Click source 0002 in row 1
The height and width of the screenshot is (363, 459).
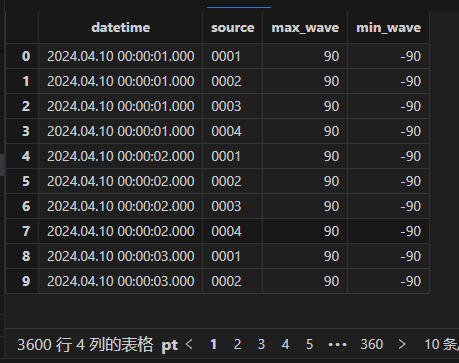coord(232,81)
